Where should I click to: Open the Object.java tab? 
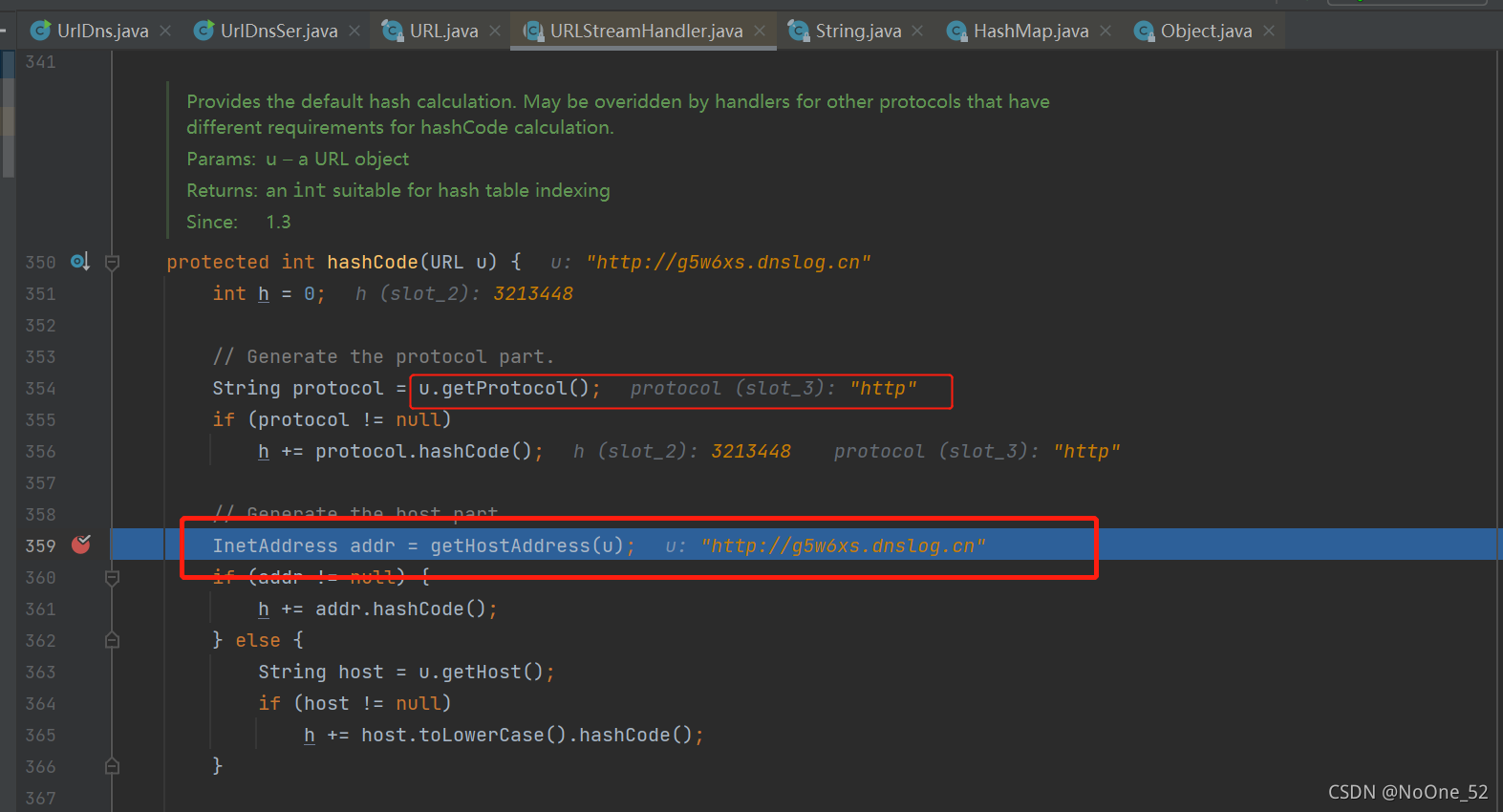(1206, 31)
